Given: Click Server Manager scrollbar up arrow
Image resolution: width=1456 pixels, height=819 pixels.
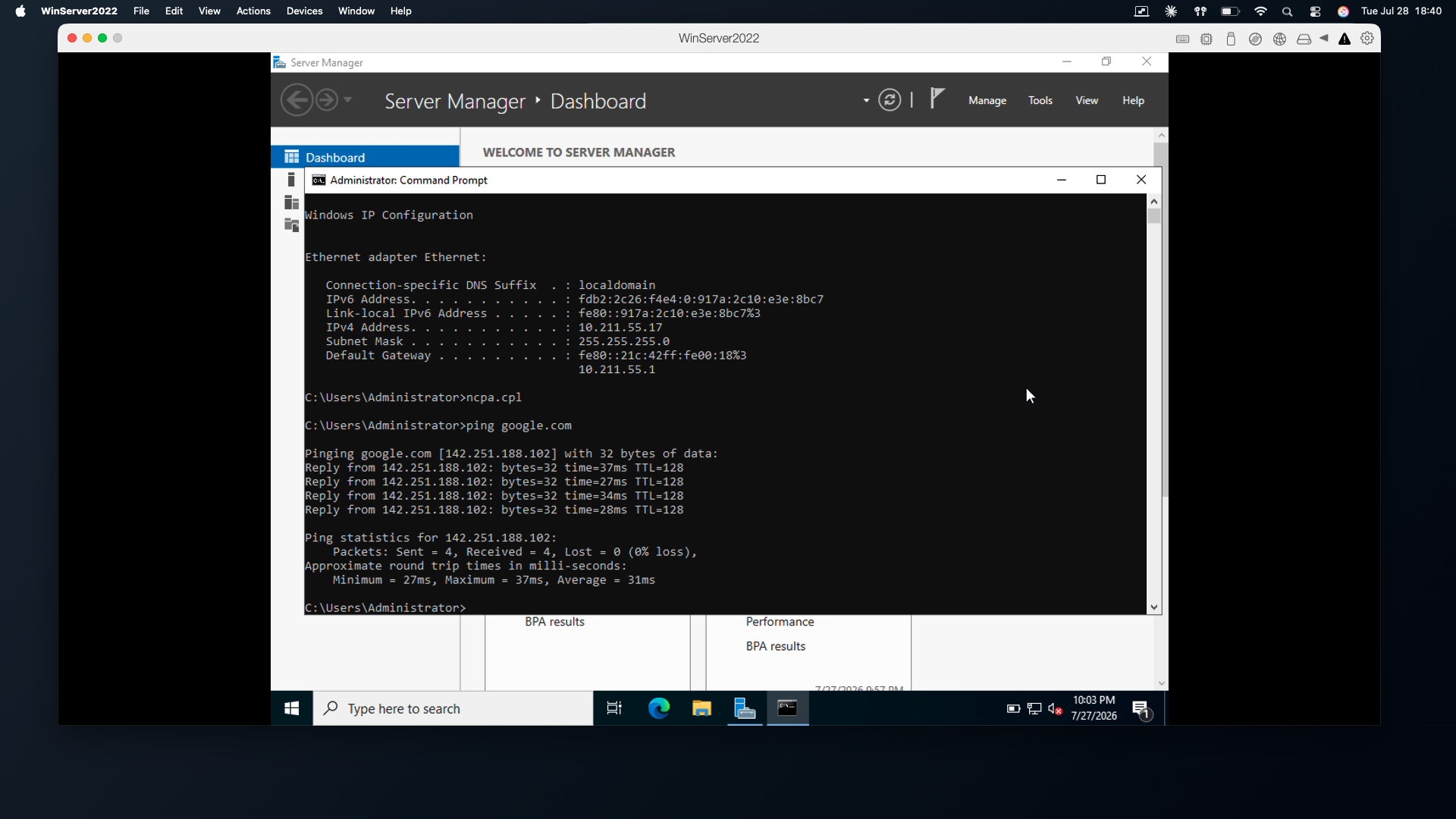Looking at the screenshot, I should click(x=1161, y=135).
